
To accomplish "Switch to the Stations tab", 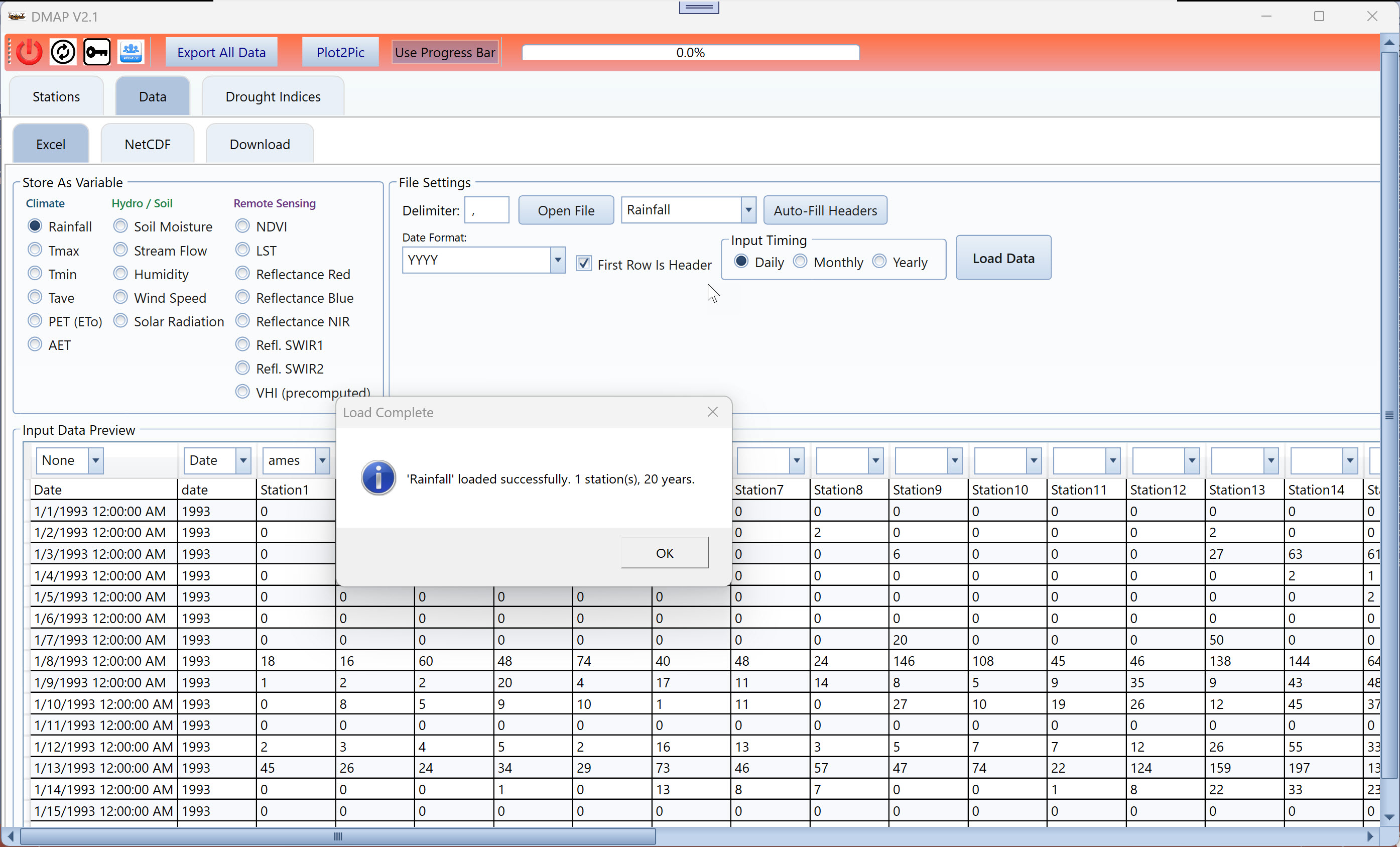I will [56, 96].
